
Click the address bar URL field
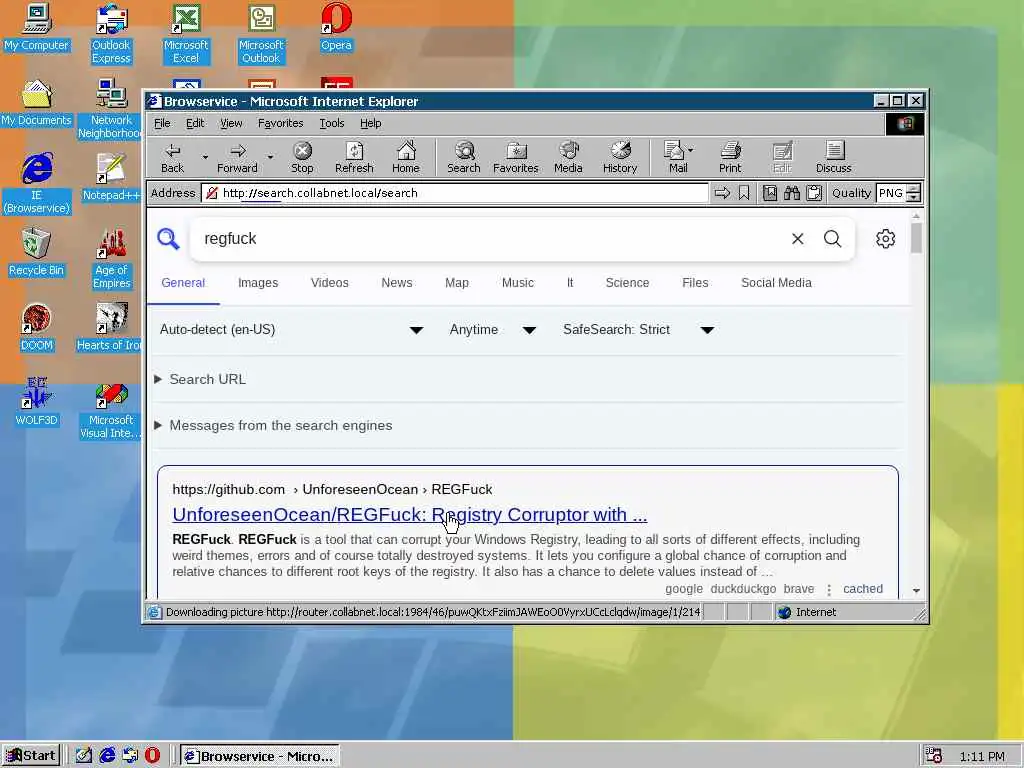[455, 193]
